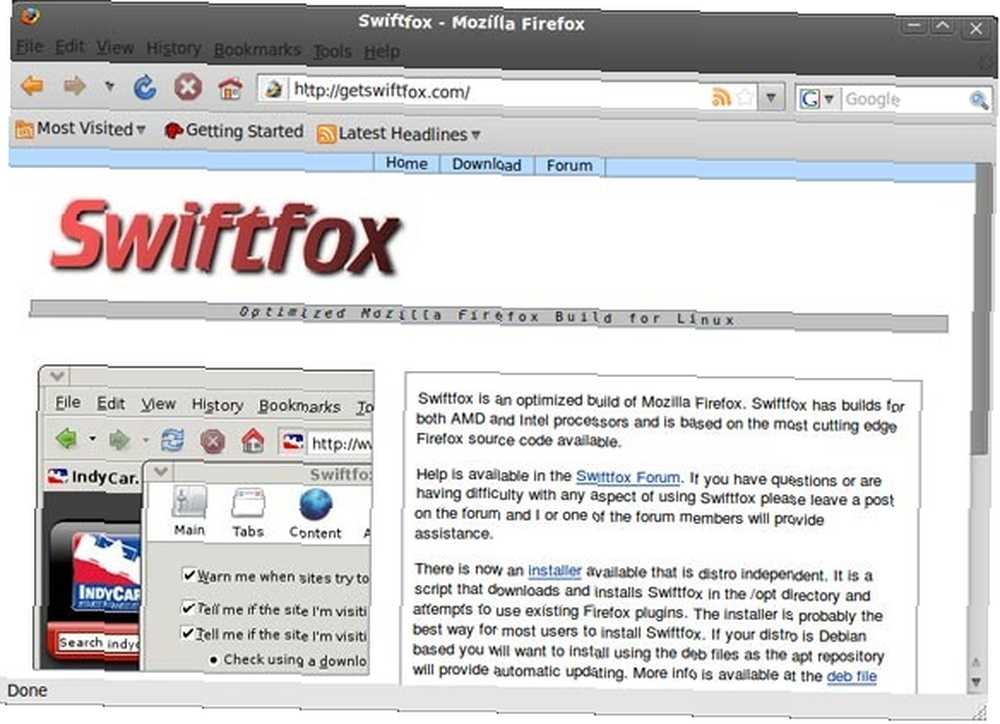Click the vertical scrollbar thumb
Viewport: 1000px width, 724px height.
[x=983, y=311]
